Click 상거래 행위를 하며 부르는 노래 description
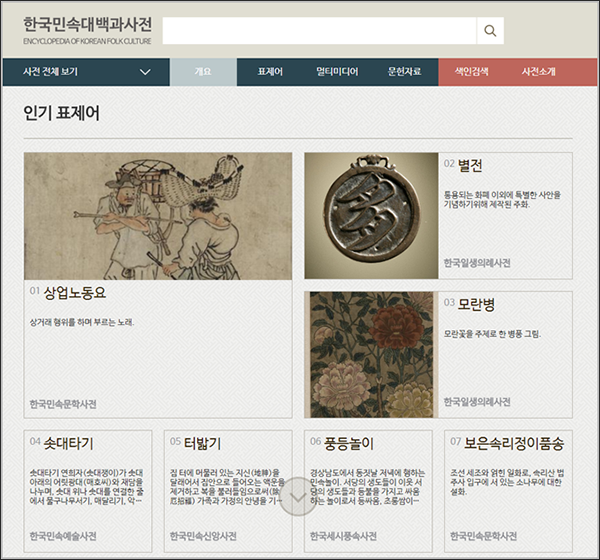The height and width of the screenshot is (560, 600). (82, 322)
